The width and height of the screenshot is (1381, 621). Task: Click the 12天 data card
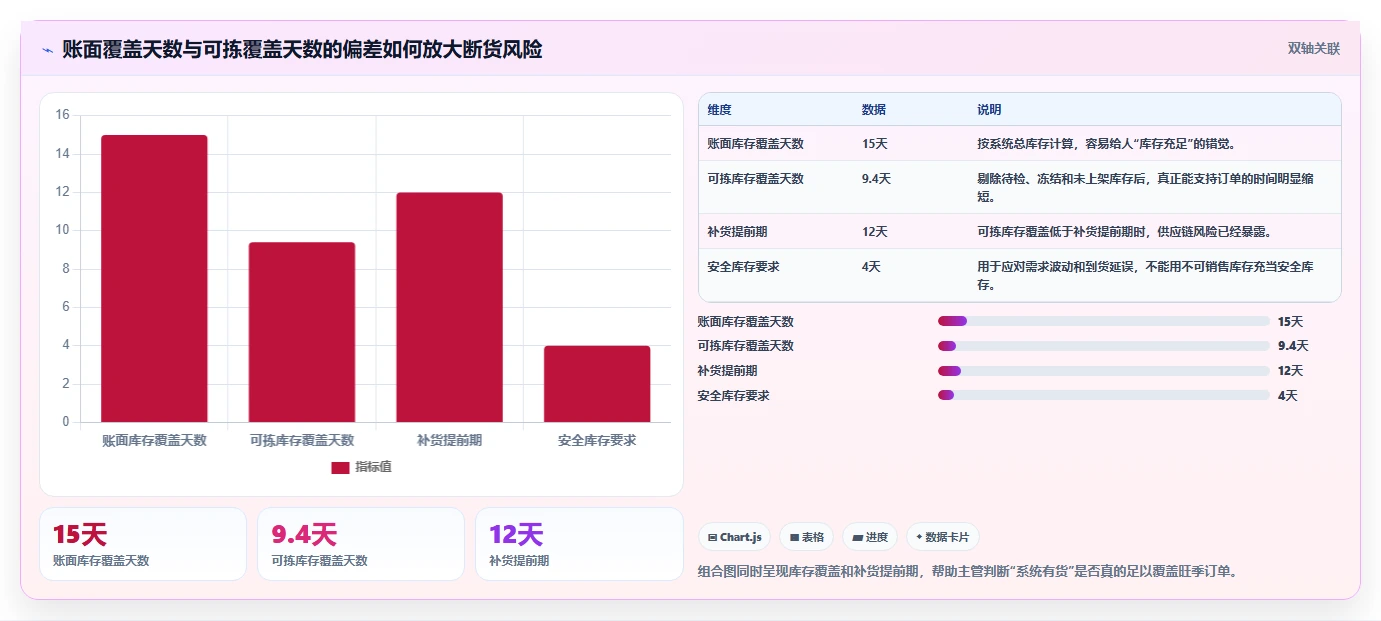pos(579,544)
